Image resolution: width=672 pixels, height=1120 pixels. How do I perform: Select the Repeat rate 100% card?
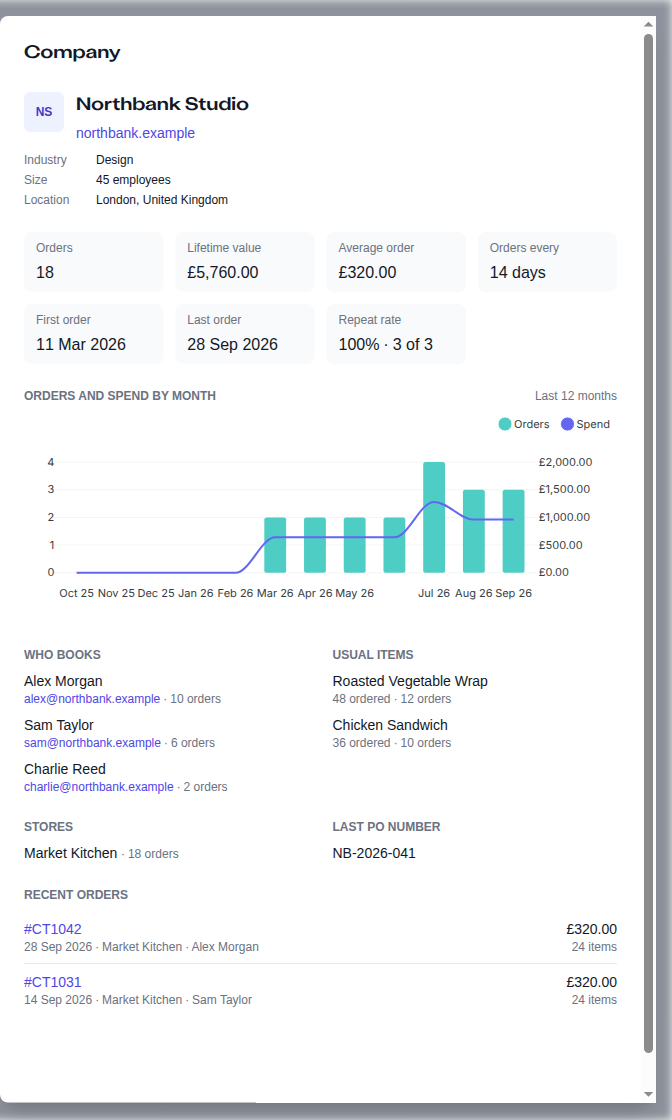tap(396, 334)
